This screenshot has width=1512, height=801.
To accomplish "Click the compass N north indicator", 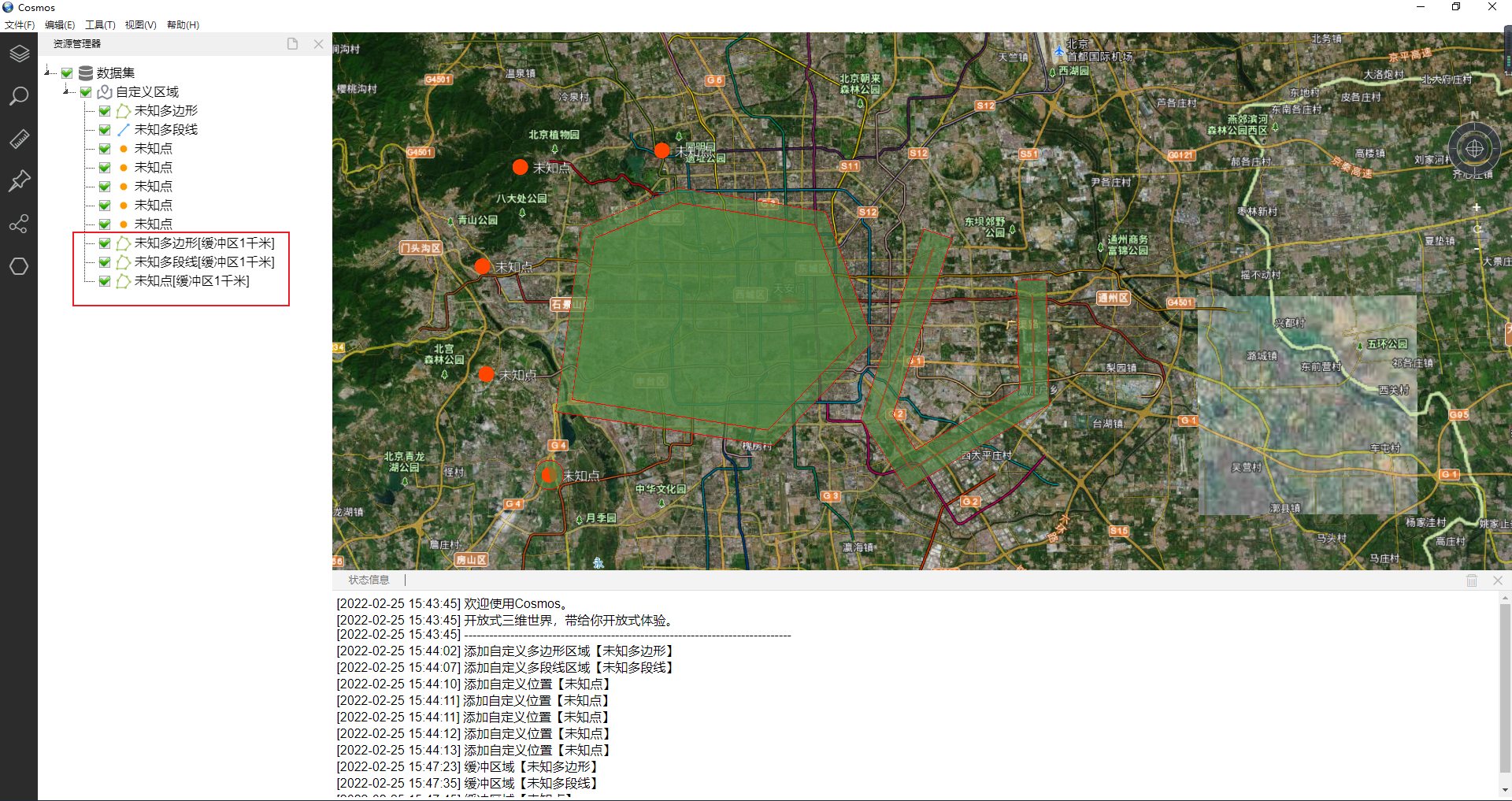I will pyautogui.click(x=1474, y=116).
